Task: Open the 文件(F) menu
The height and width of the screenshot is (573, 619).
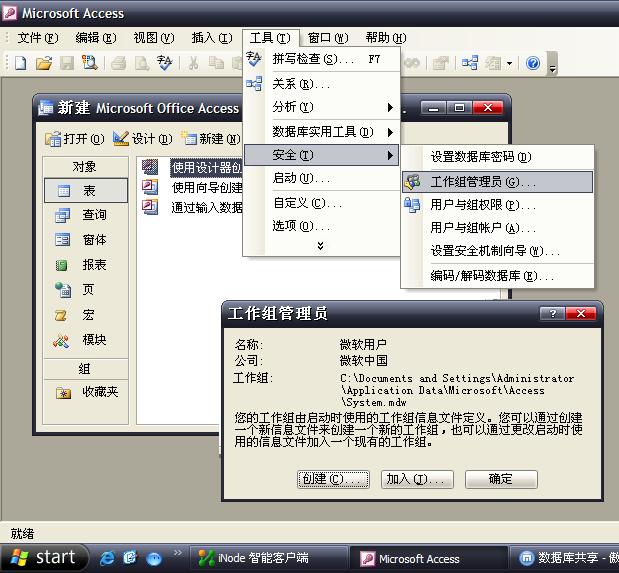Action: click(38, 38)
